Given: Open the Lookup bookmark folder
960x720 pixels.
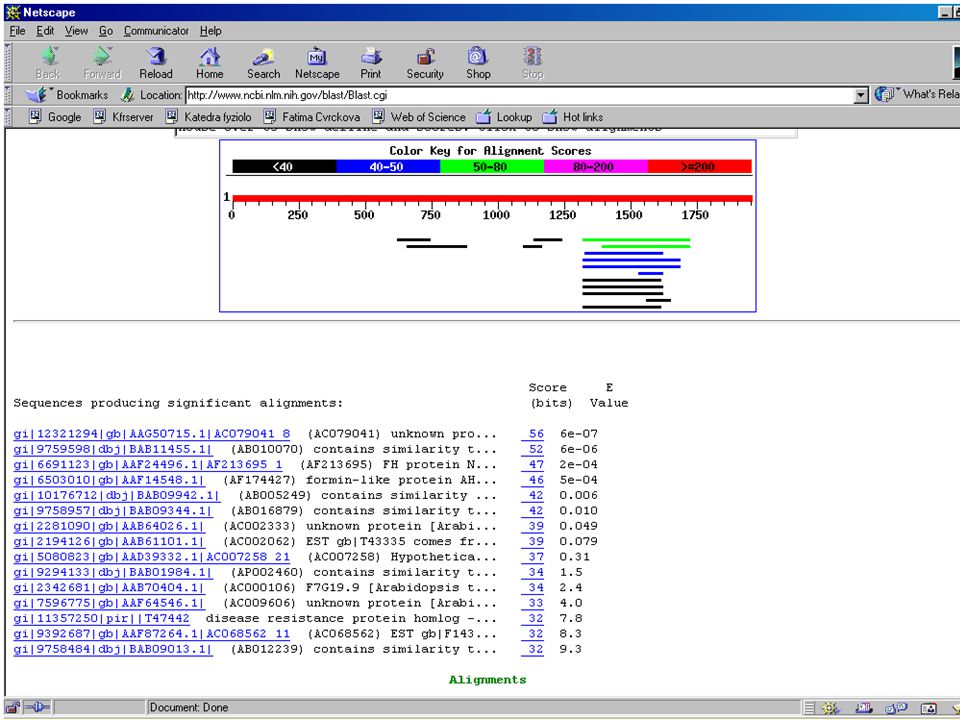Looking at the screenshot, I should pyautogui.click(x=504, y=116).
